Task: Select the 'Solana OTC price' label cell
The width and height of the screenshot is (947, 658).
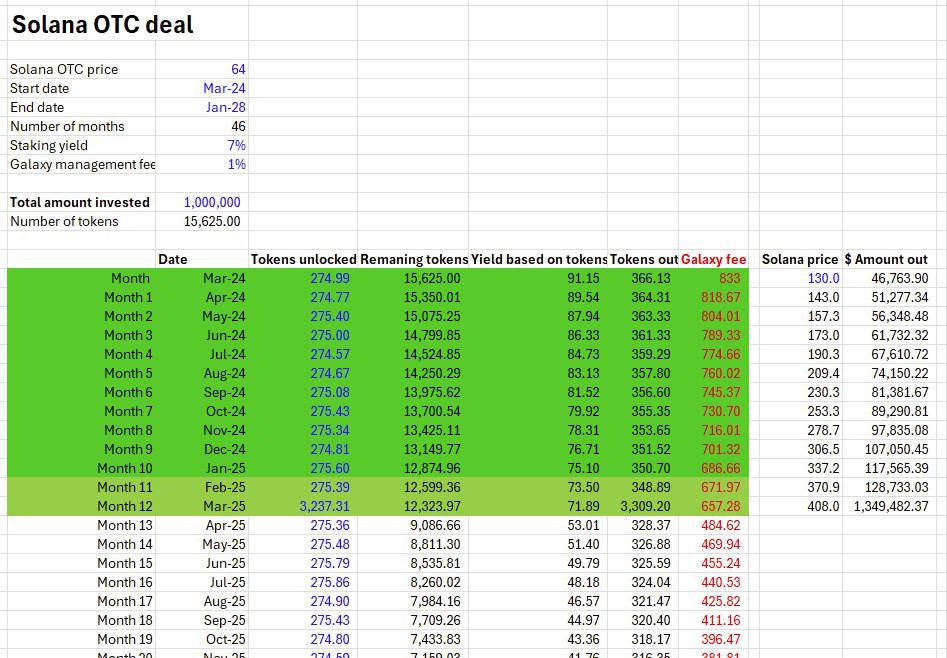Action: [64, 69]
